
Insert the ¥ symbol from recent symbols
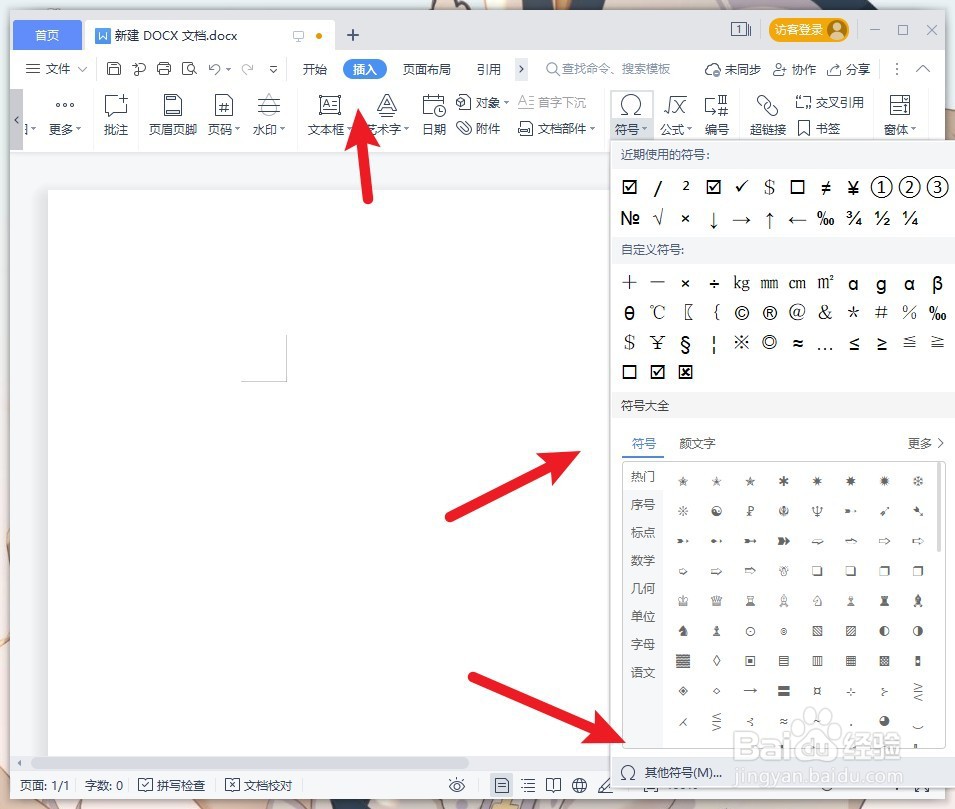853,188
